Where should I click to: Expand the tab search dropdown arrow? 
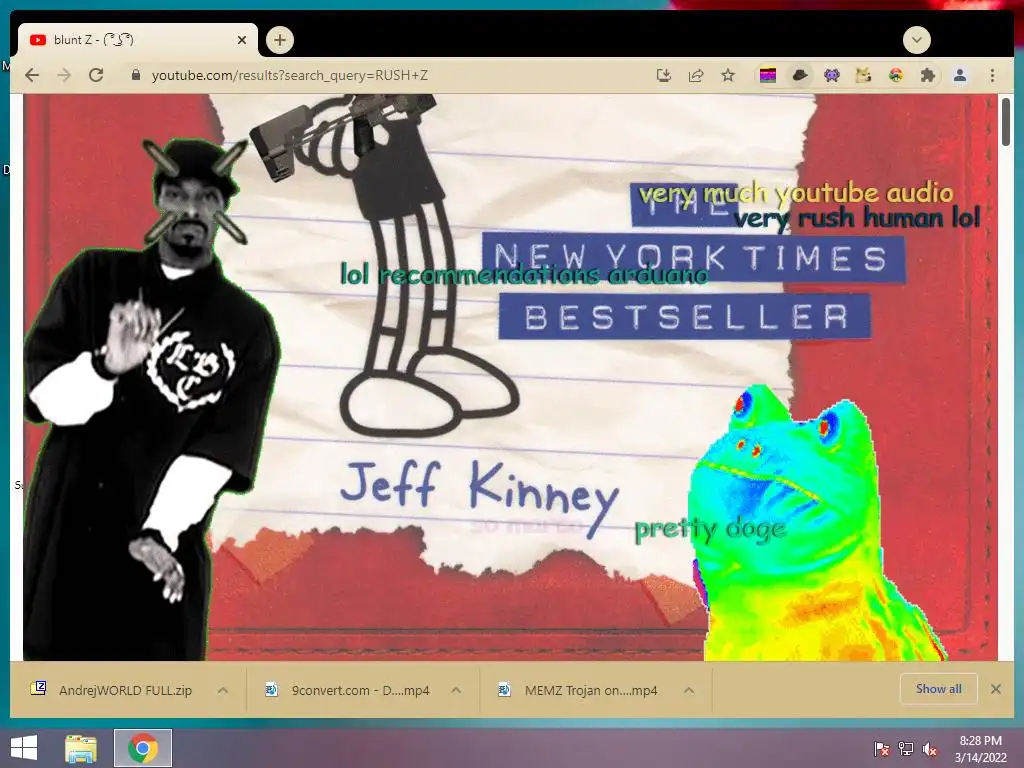point(917,40)
